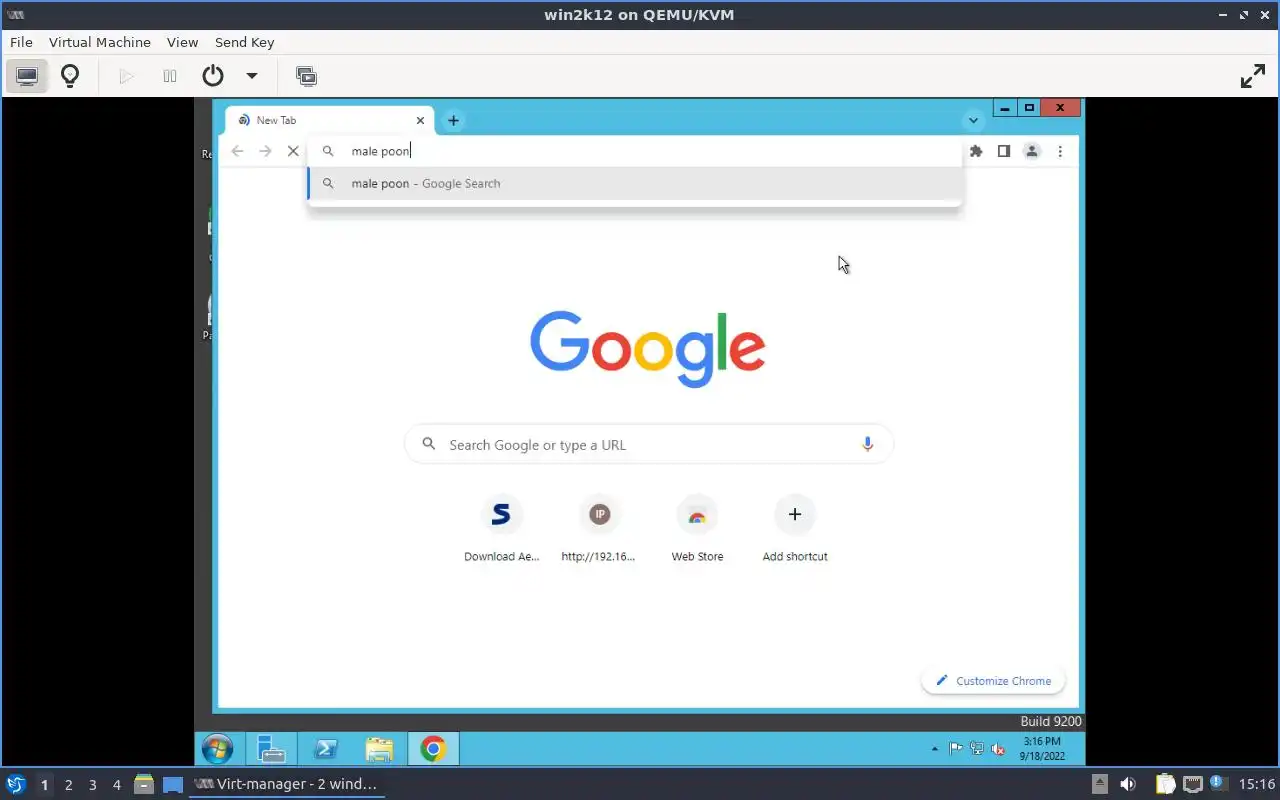This screenshot has height=800, width=1280.
Task: Open the View menu
Action: point(182,42)
